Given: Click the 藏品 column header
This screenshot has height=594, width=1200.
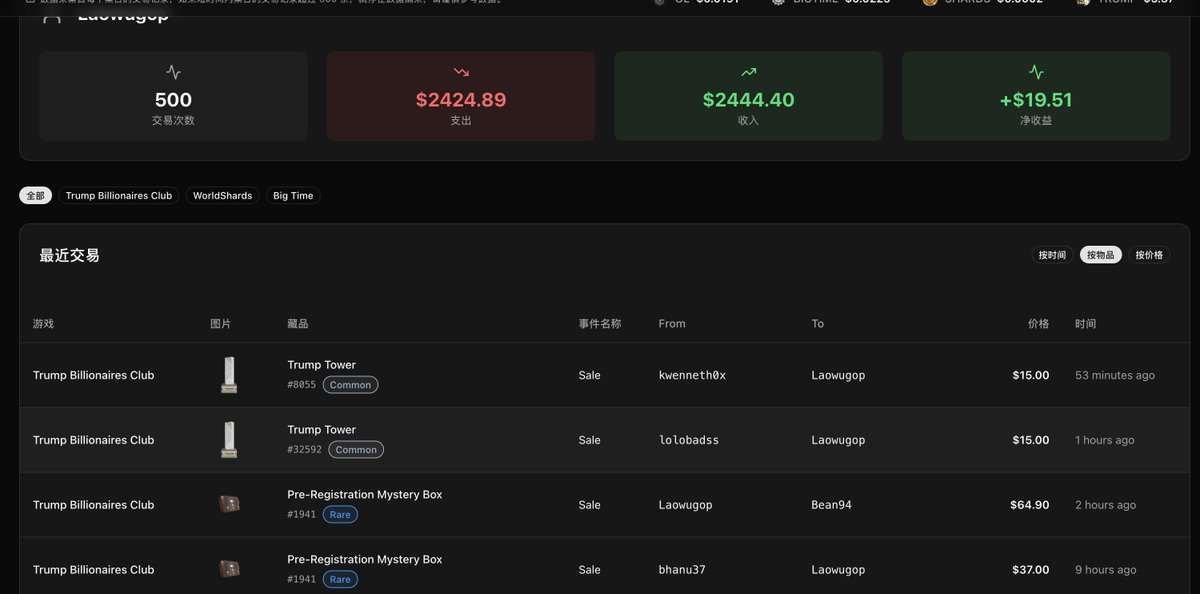Looking at the screenshot, I should [298, 324].
